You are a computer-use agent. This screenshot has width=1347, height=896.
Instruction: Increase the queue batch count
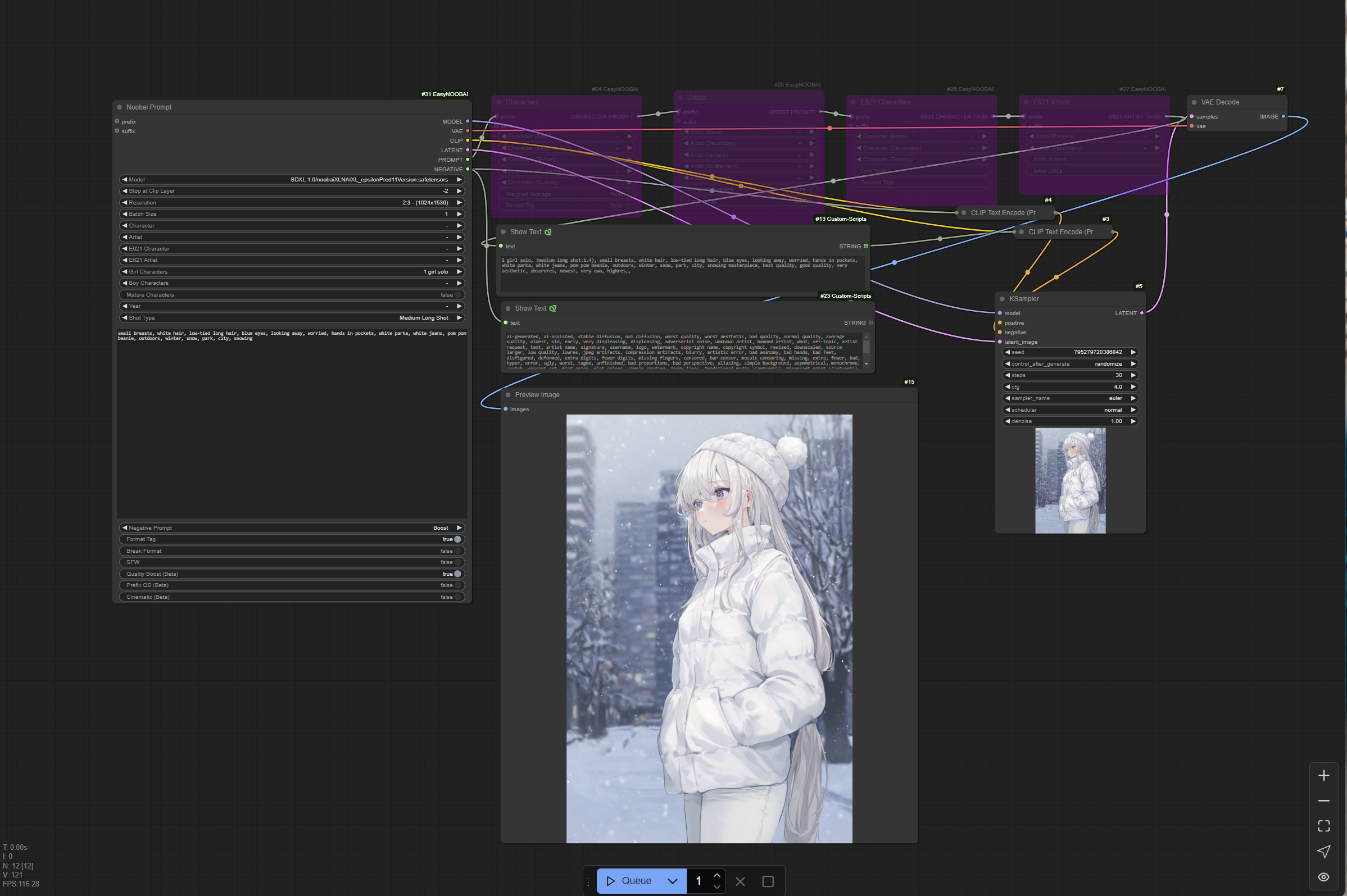pos(716,875)
